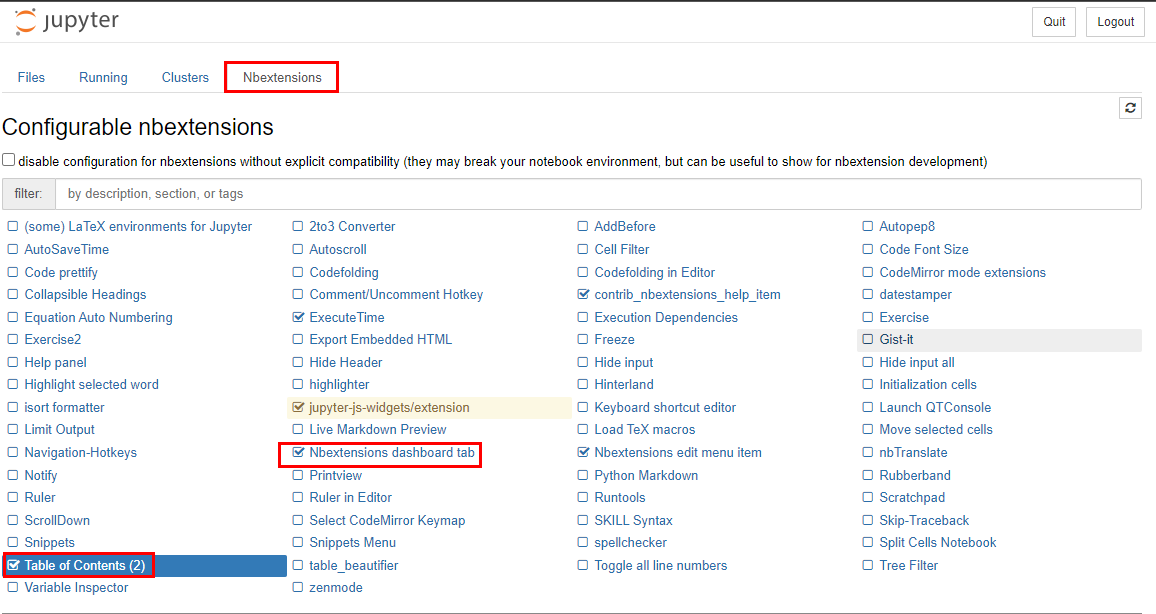Open the Autoscroll extension entry
The width and height of the screenshot is (1156, 614).
pos(338,249)
